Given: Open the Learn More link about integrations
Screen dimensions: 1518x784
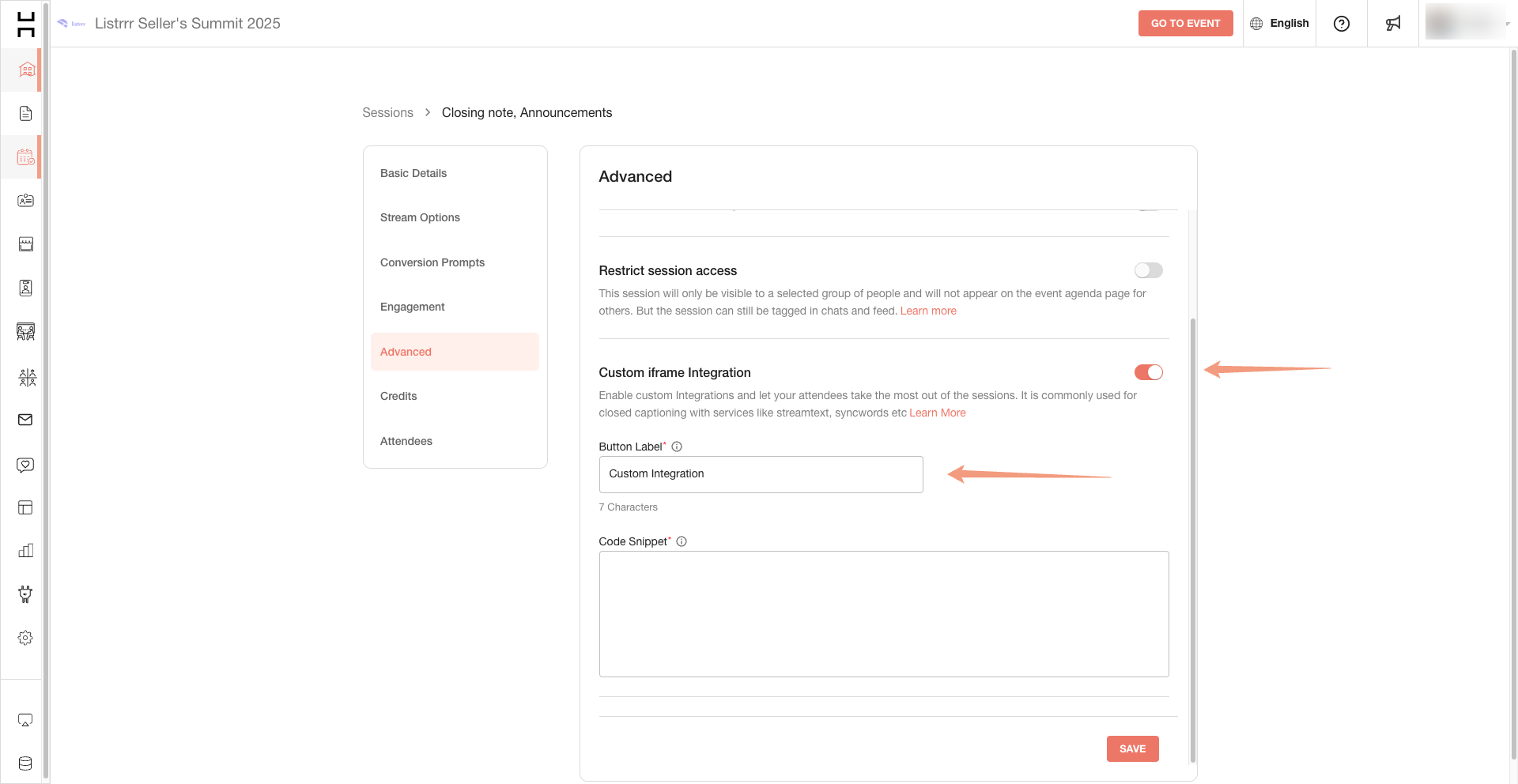Looking at the screenshot, I should pyautogui.click(x=938, y=413).
